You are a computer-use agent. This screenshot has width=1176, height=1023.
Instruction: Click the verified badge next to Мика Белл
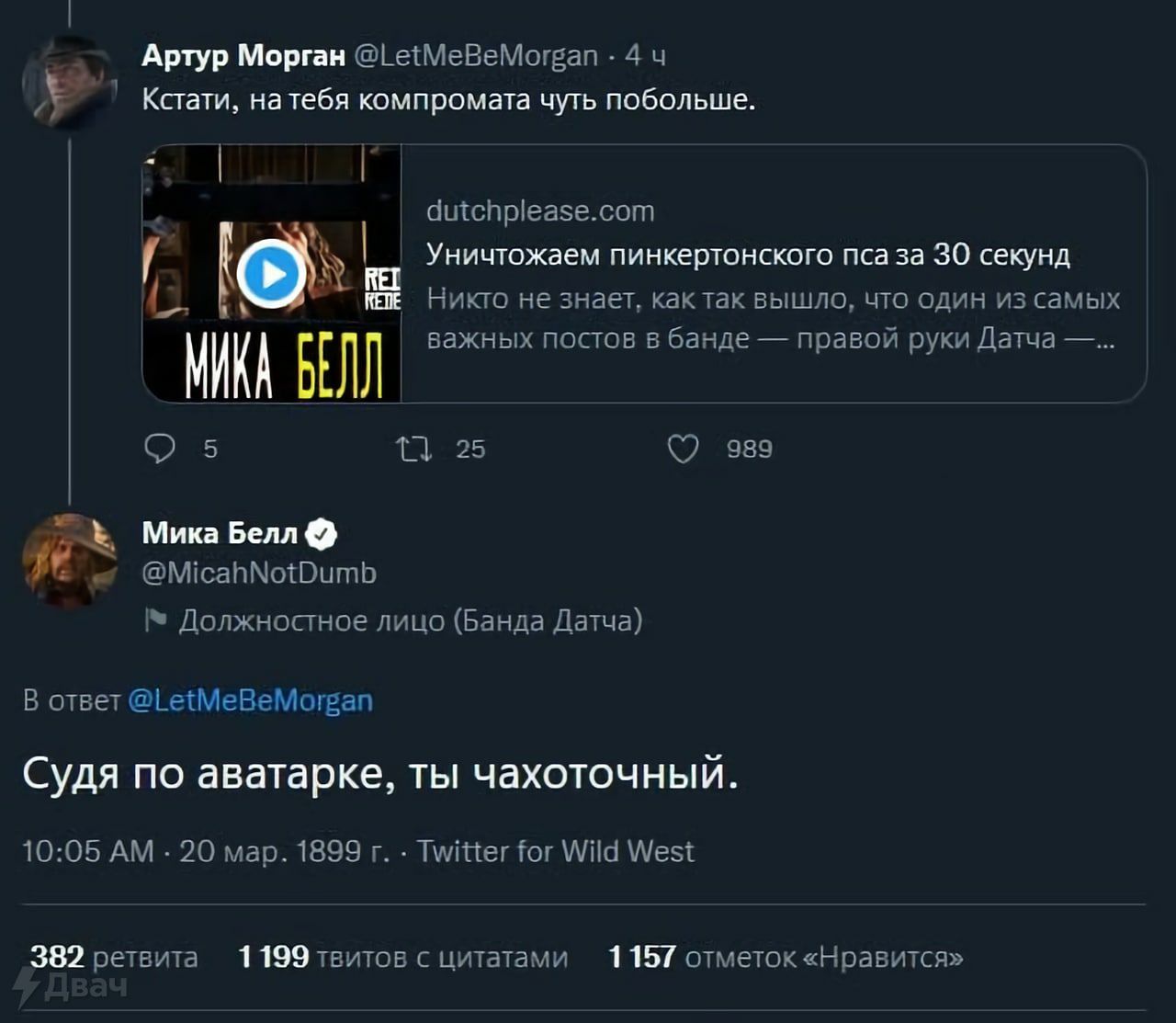[x=322, y=533]
